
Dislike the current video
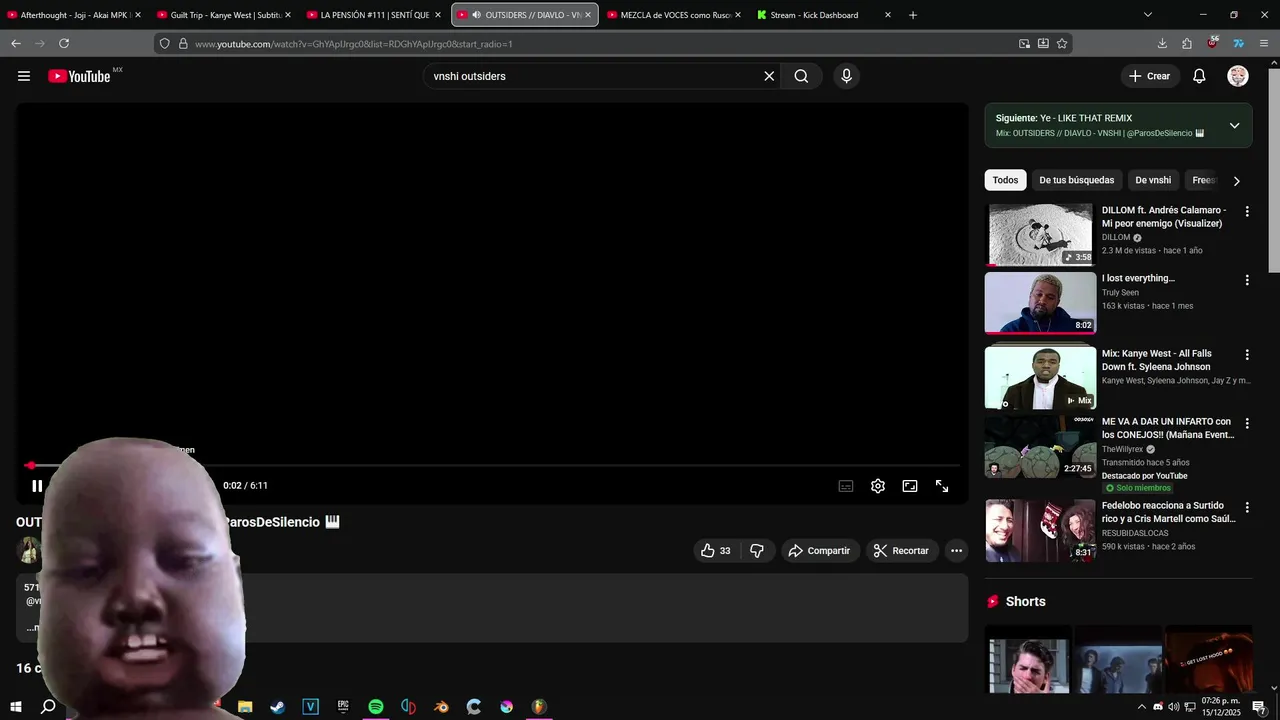click(757, 551)
